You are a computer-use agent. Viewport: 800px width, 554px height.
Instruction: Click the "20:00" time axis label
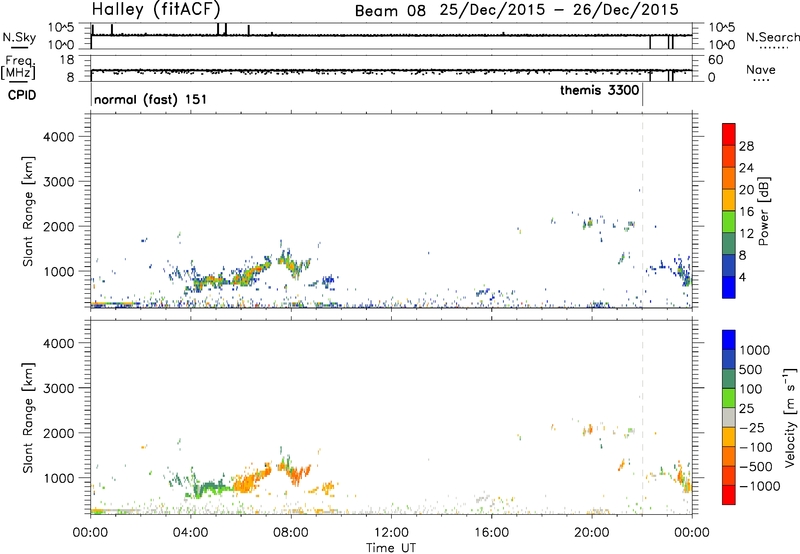click(x=592, y=533)
